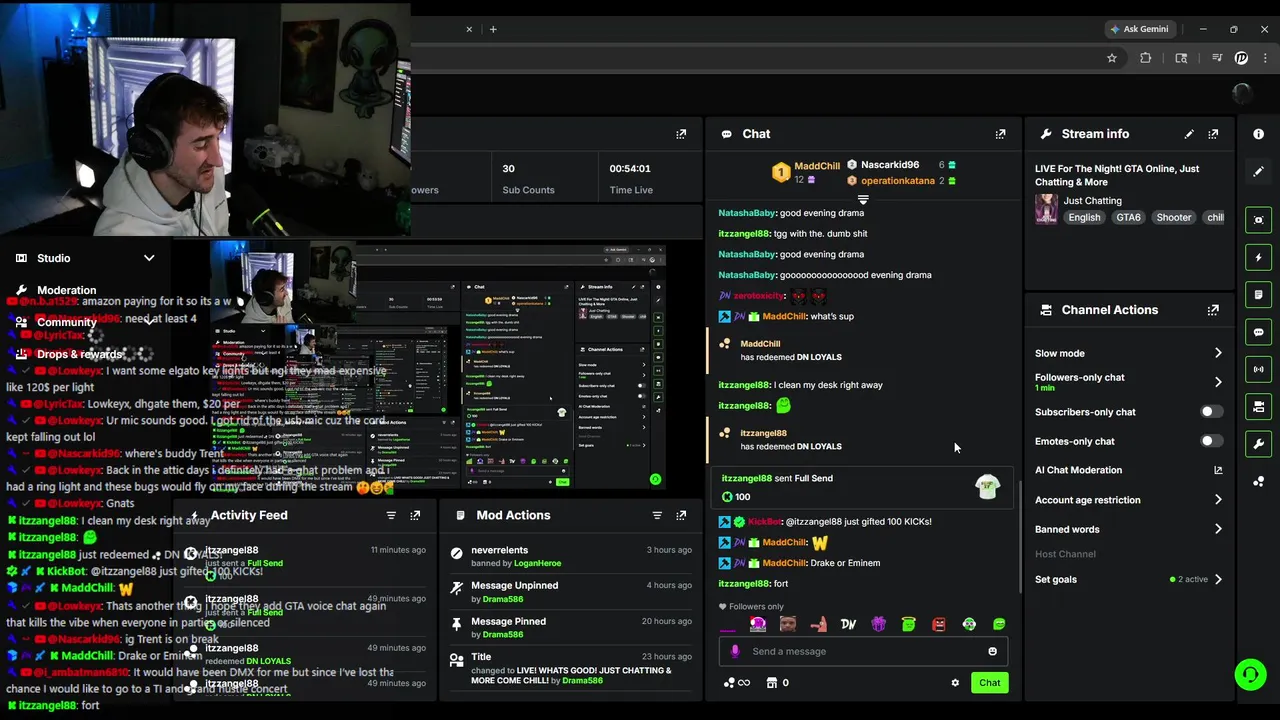Click the purple microphone icon in chat input
1280x720 pixels.
pyautogui.click(x=735, y=651)
